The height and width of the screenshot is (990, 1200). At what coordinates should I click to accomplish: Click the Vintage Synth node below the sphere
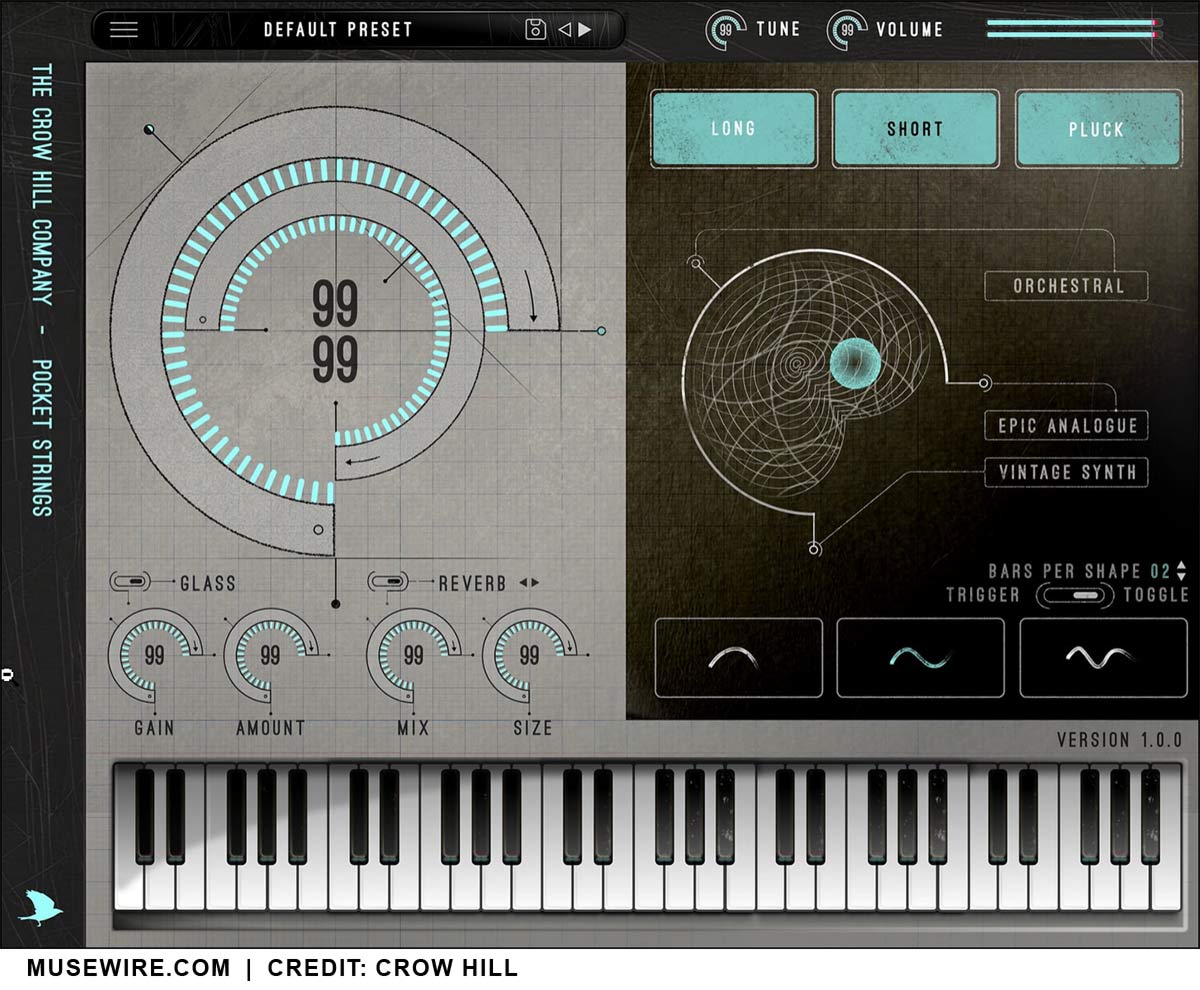[815, 548]
